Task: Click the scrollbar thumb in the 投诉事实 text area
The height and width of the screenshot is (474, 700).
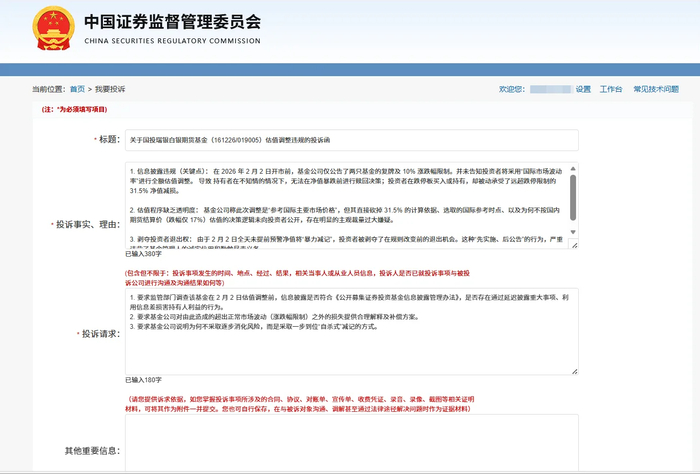Action: point(573,198)
